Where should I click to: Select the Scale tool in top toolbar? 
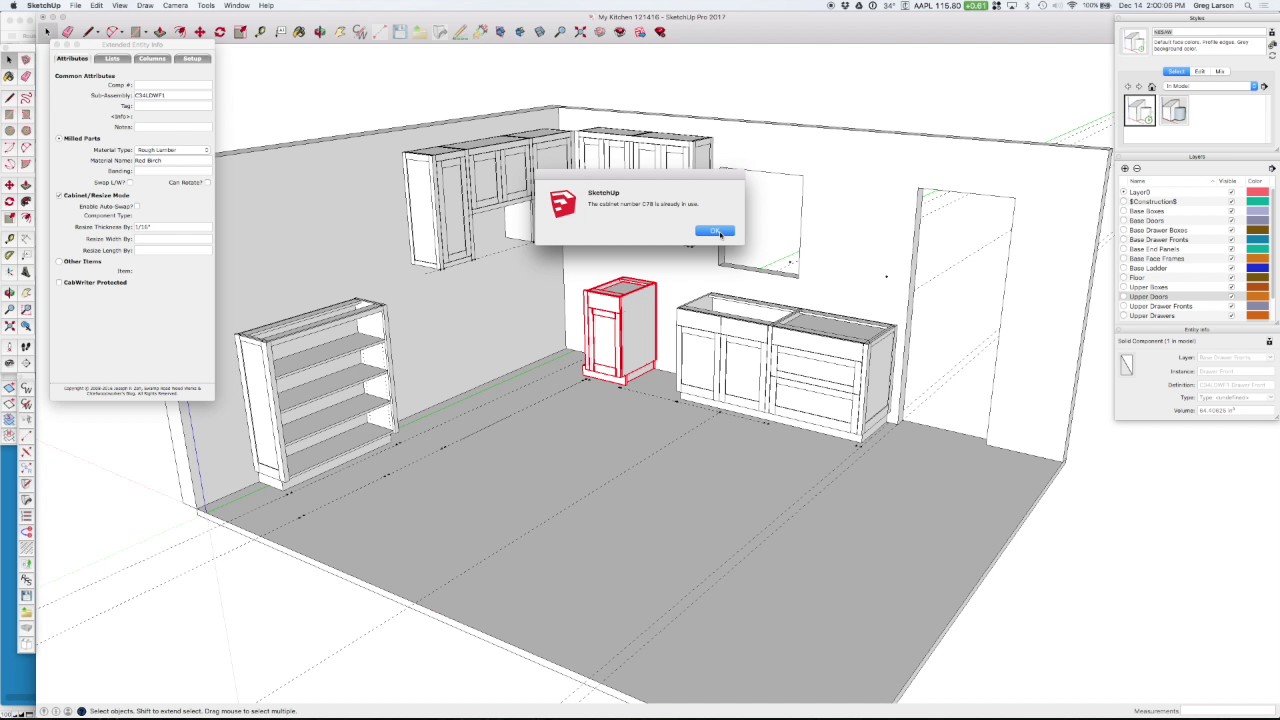(240, 32)
